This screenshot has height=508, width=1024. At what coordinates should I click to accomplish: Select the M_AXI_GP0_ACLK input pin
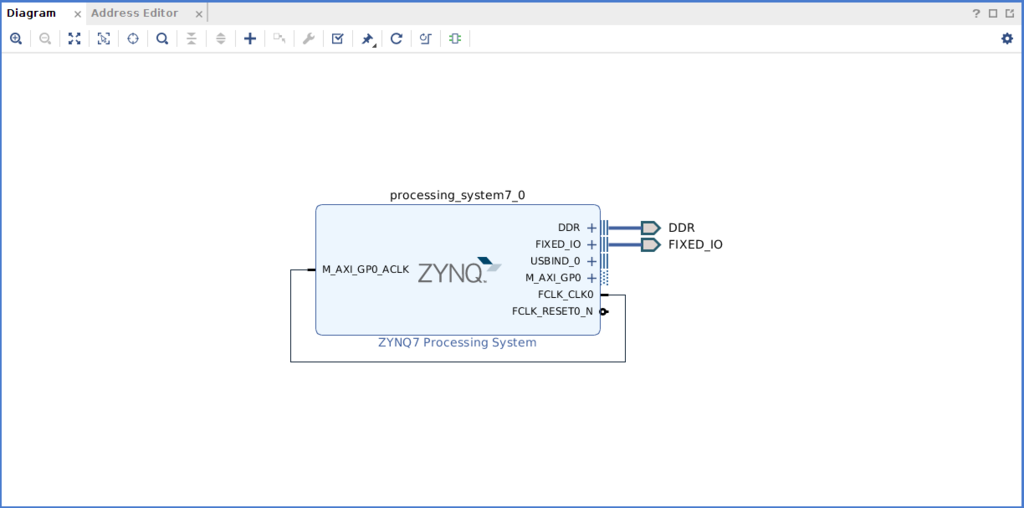pyautogui.click(x=312, y=269)
